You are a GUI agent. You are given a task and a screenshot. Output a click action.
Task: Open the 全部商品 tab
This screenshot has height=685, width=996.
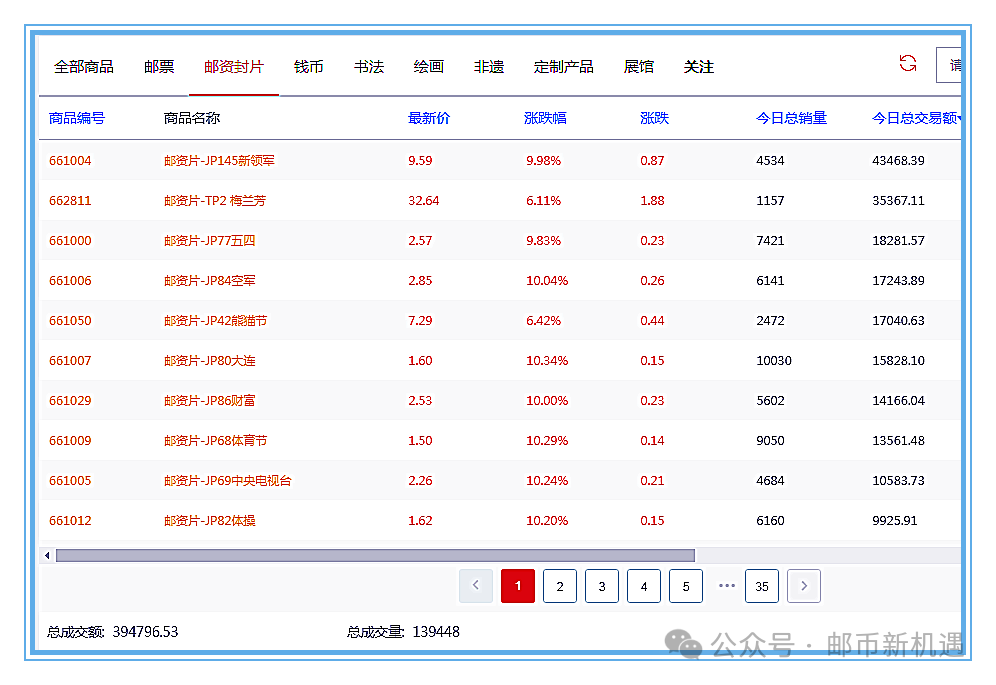coord(83,67)
